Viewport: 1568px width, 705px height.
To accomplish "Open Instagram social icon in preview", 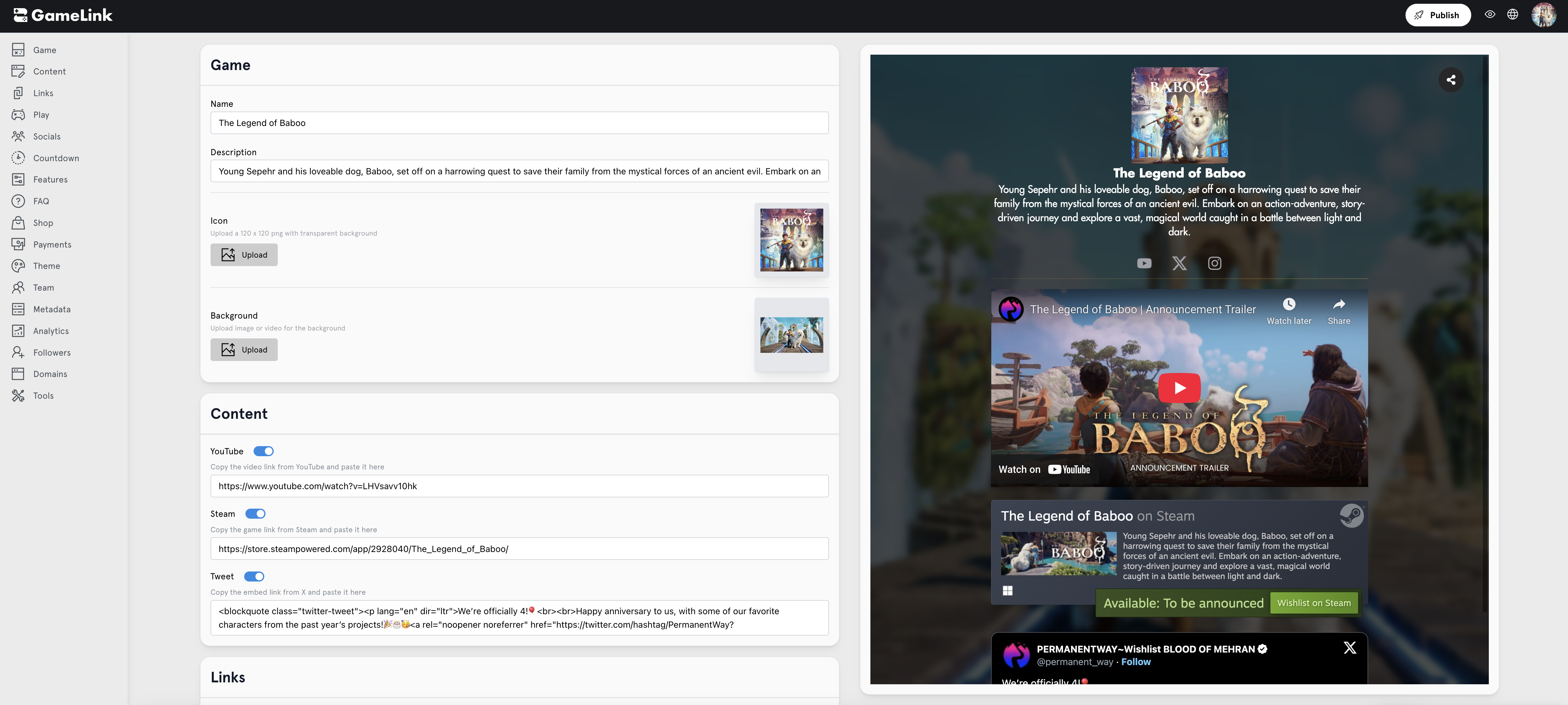I will (x=1214, y=263).
